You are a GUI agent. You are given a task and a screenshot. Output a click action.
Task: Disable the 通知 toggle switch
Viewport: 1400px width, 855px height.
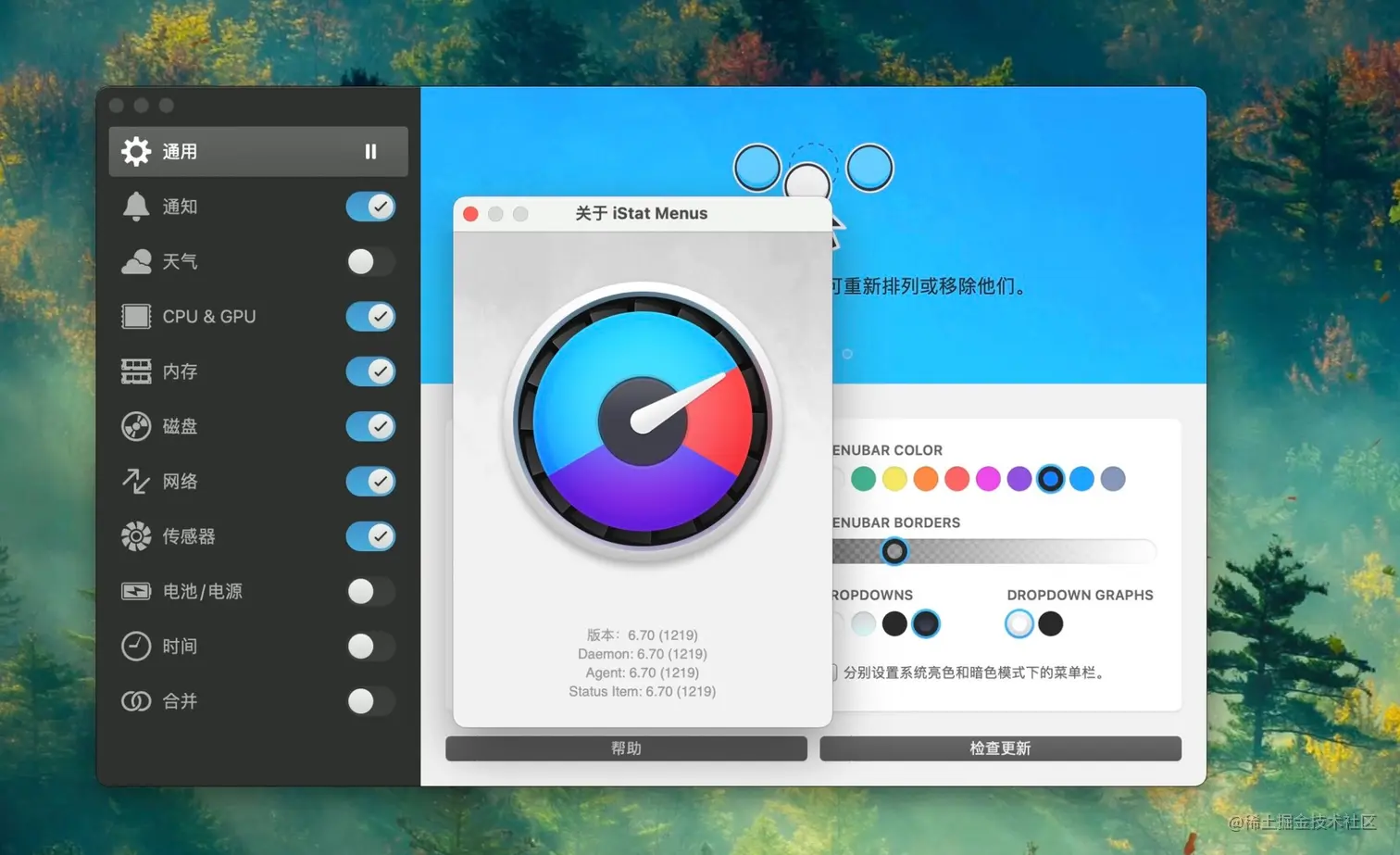370,207
